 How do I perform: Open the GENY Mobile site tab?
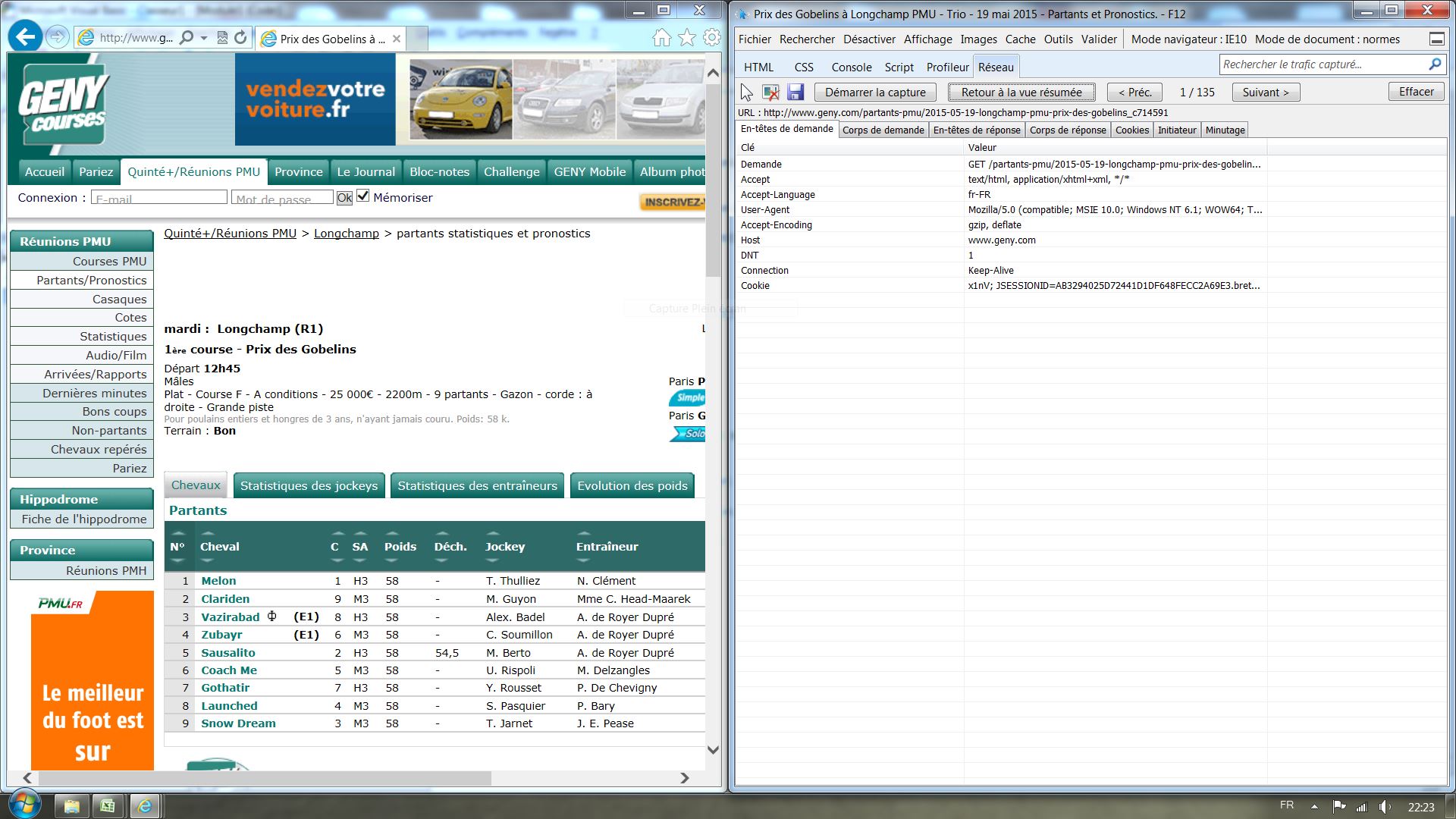pyautogui.click(x=590, y=172)
